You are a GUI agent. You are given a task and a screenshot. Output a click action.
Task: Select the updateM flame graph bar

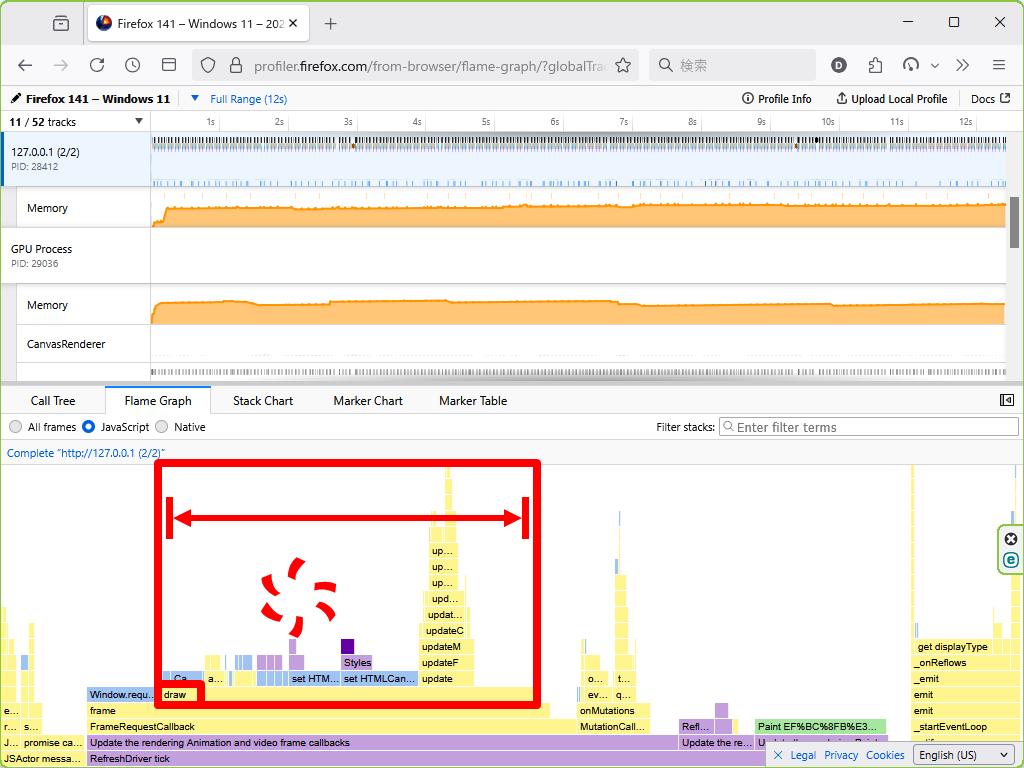point(446,647)
